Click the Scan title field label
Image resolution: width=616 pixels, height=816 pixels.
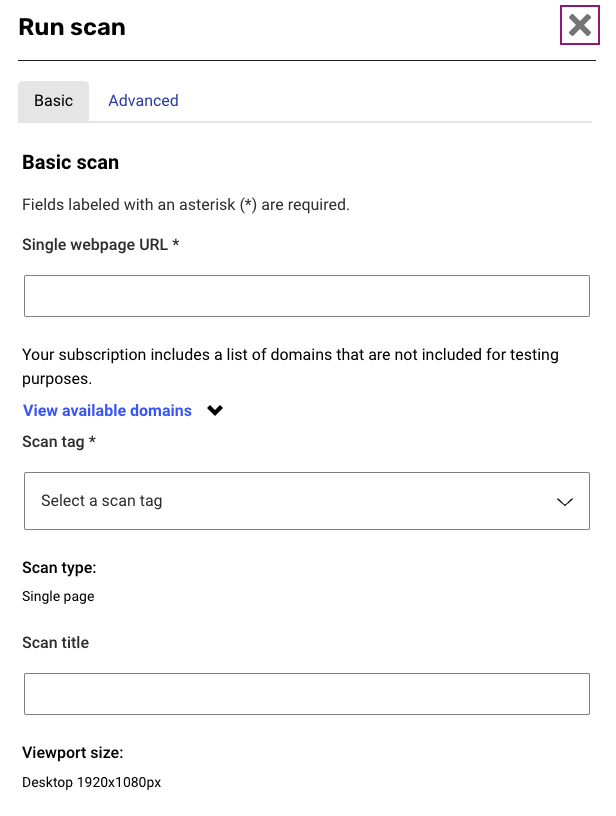coord(55,643)
